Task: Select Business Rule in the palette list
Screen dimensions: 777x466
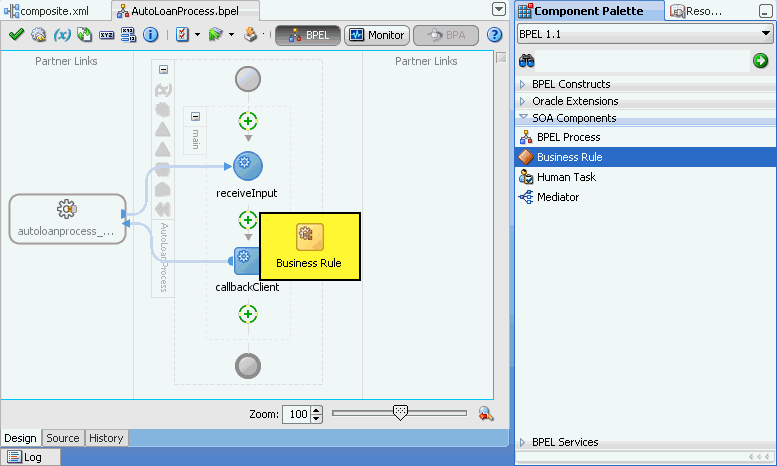Action: click(646, 157)
